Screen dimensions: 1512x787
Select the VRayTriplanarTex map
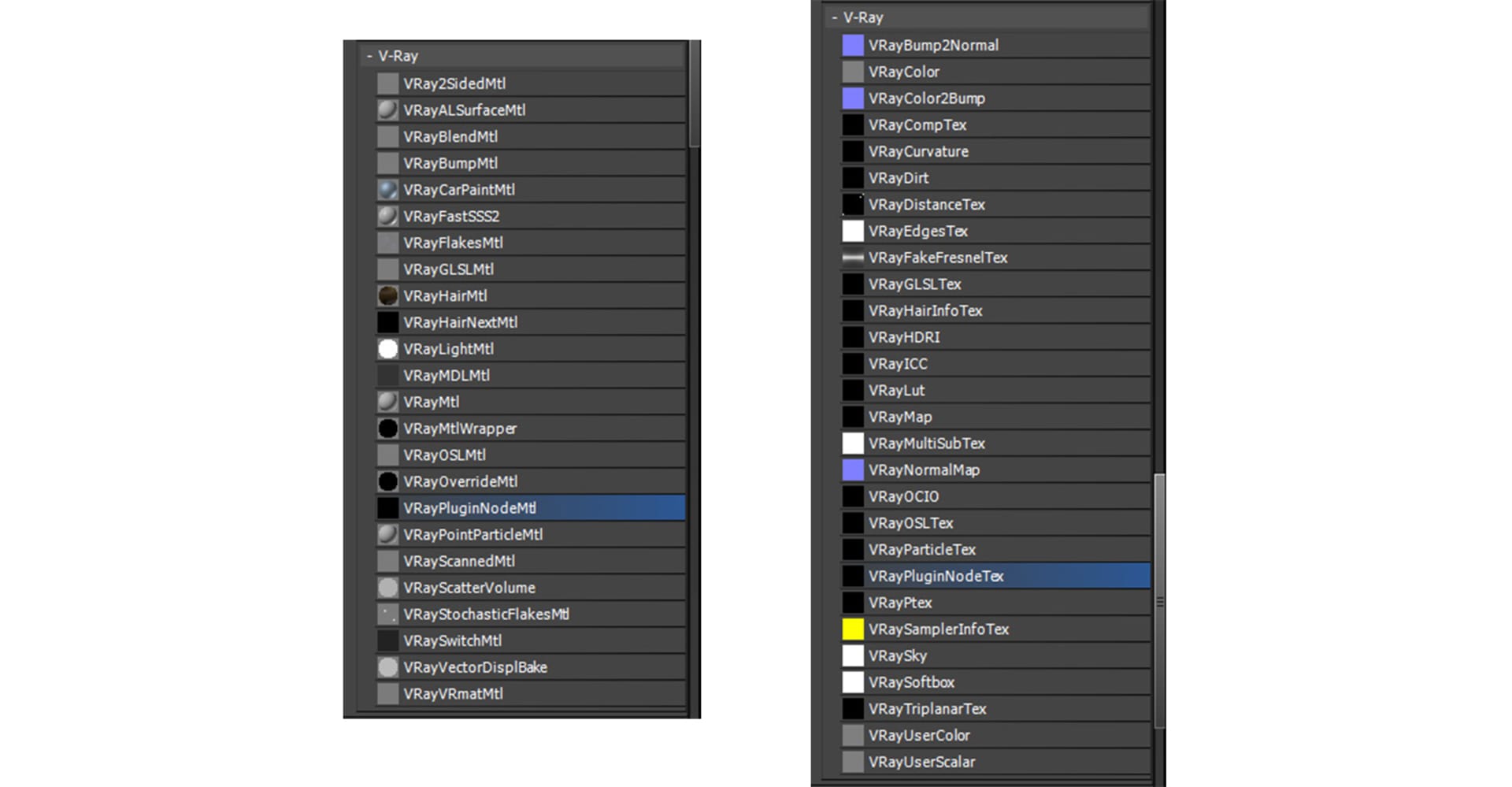(996, 709)
